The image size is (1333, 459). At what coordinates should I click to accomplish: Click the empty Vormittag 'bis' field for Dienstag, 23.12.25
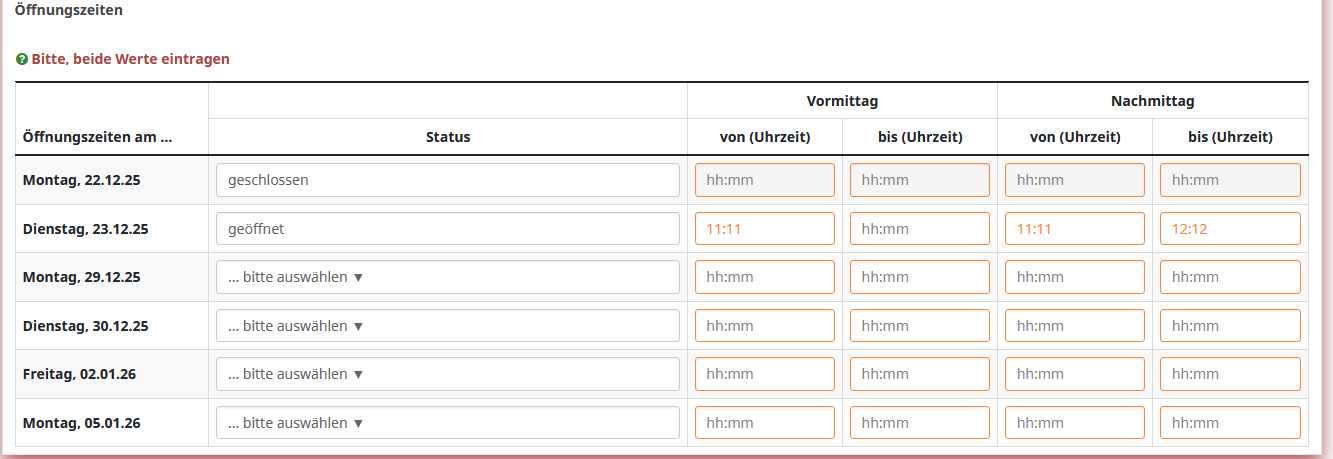pos(919,229)
